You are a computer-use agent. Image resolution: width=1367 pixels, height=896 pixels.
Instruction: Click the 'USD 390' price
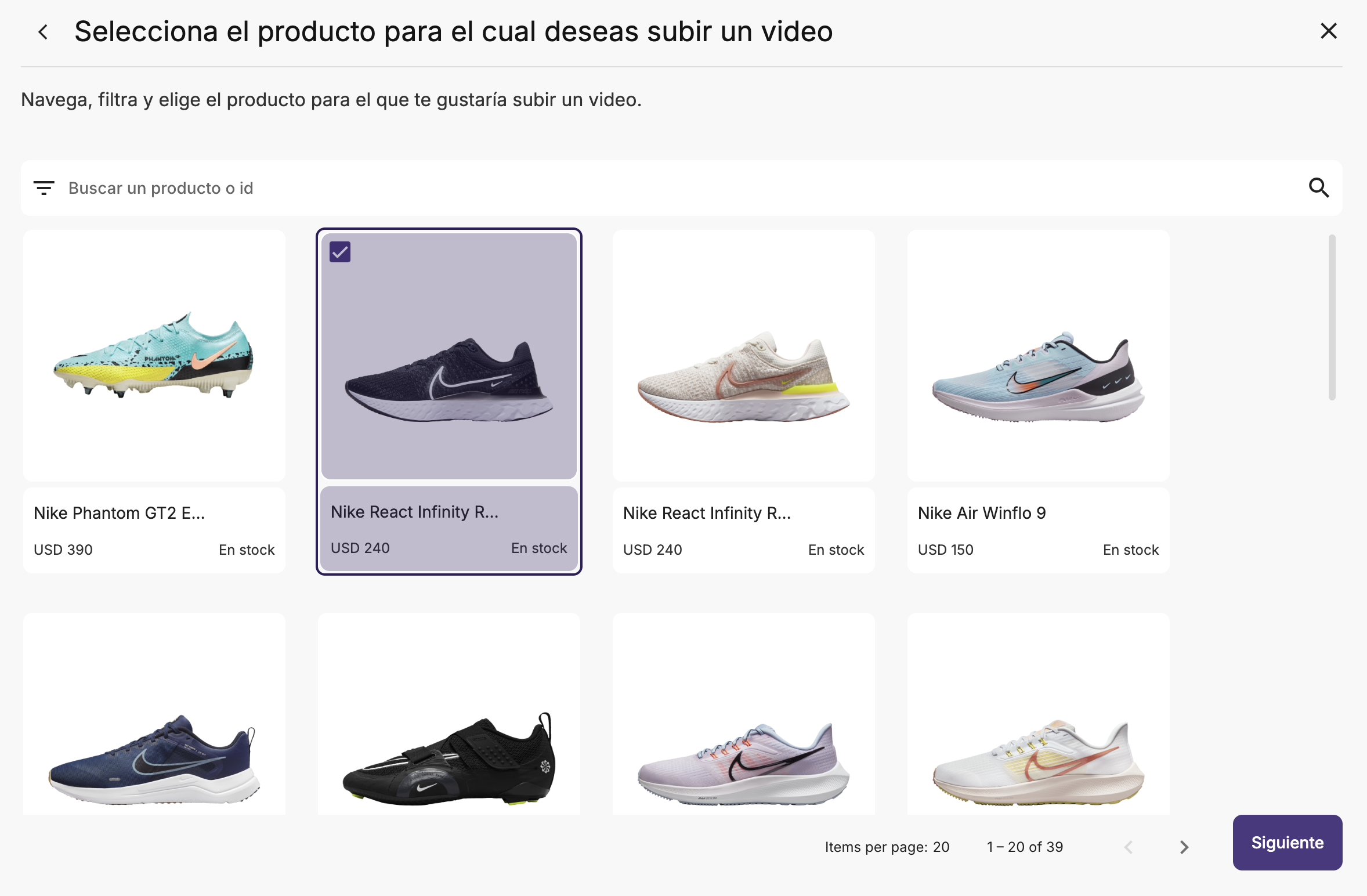pos(63,550)
